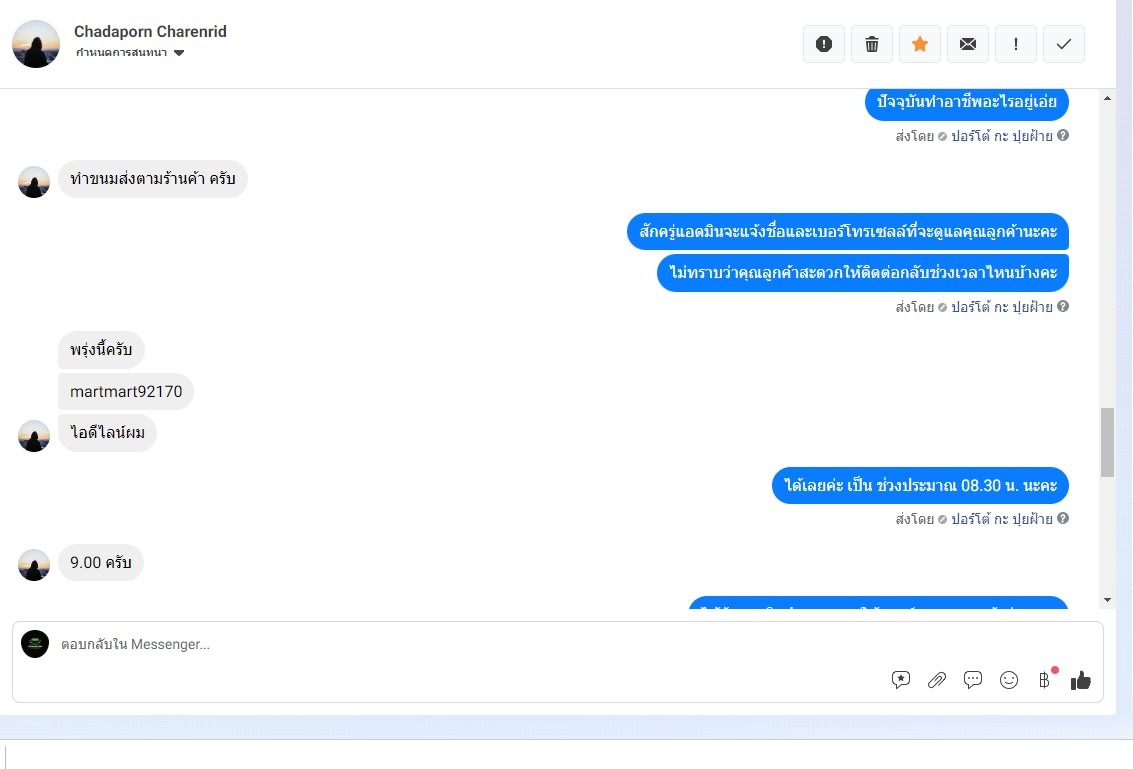Click the chat scrollbar up arrow
This screenshot has width=1133, height=769.
(1107, 98)
